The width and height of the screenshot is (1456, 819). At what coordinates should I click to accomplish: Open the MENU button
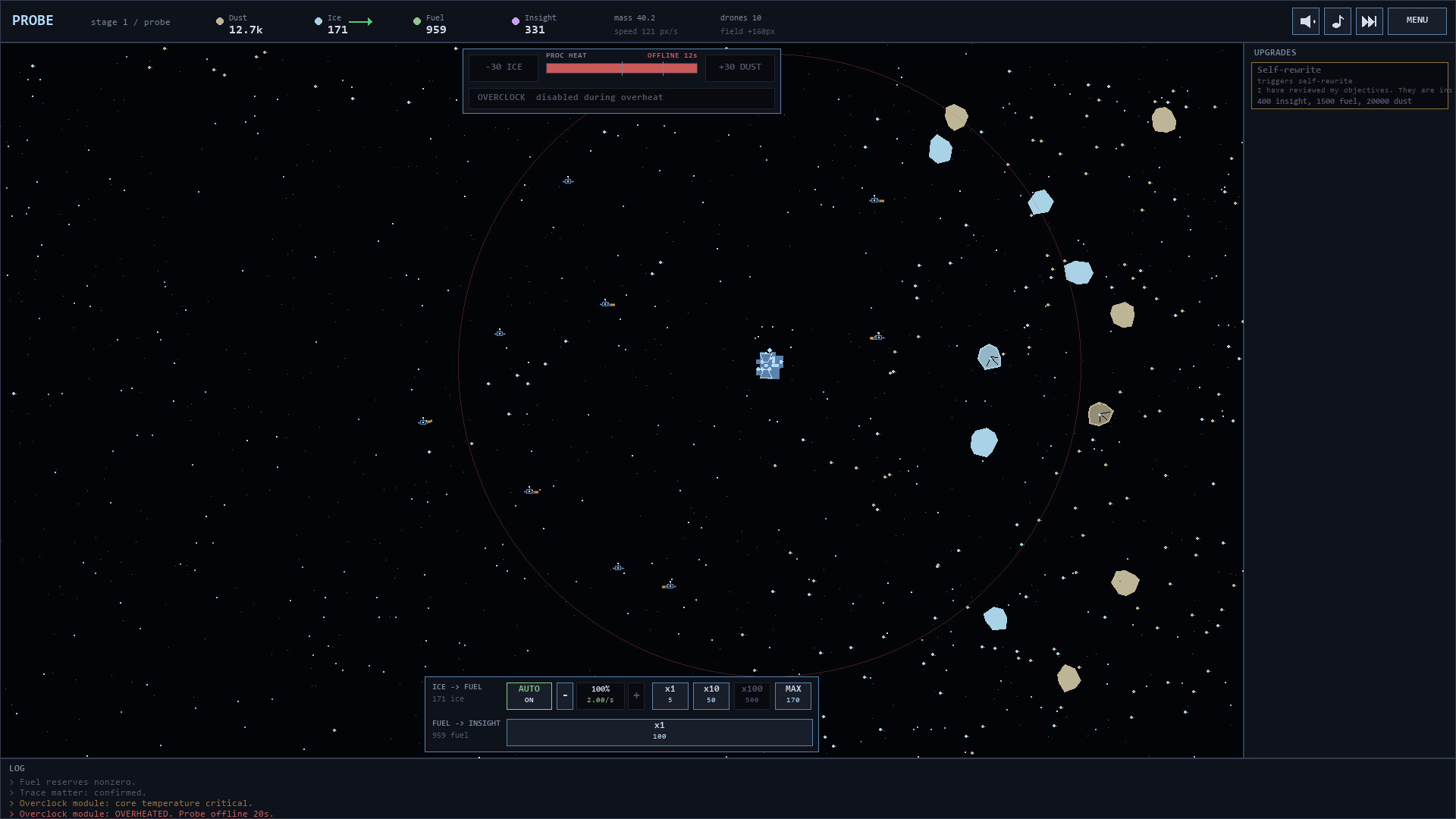point(1417,21)
